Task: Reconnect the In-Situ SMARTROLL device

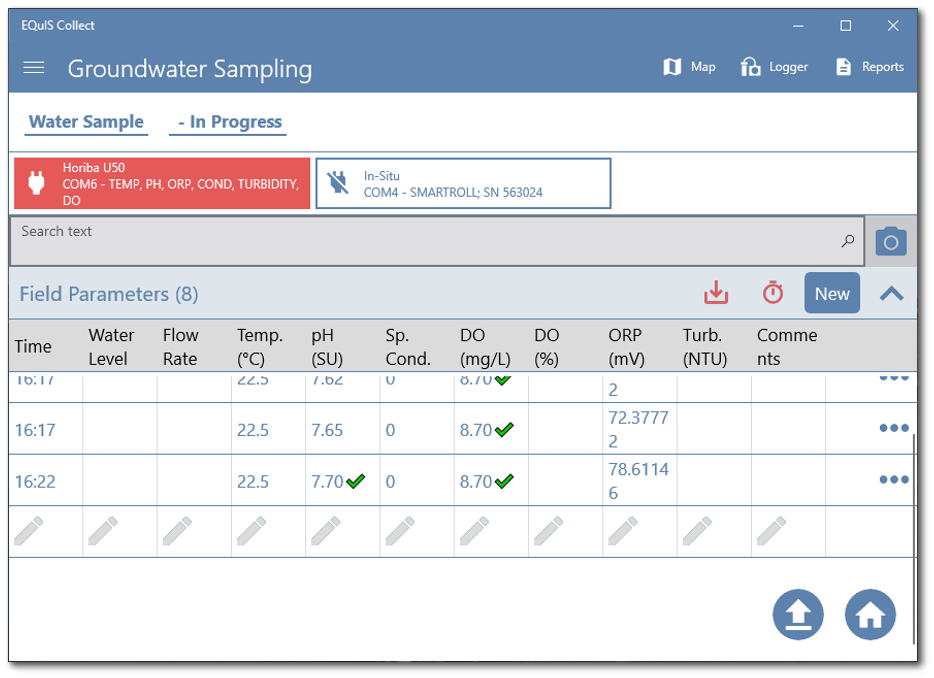Action: coord(463,183)
